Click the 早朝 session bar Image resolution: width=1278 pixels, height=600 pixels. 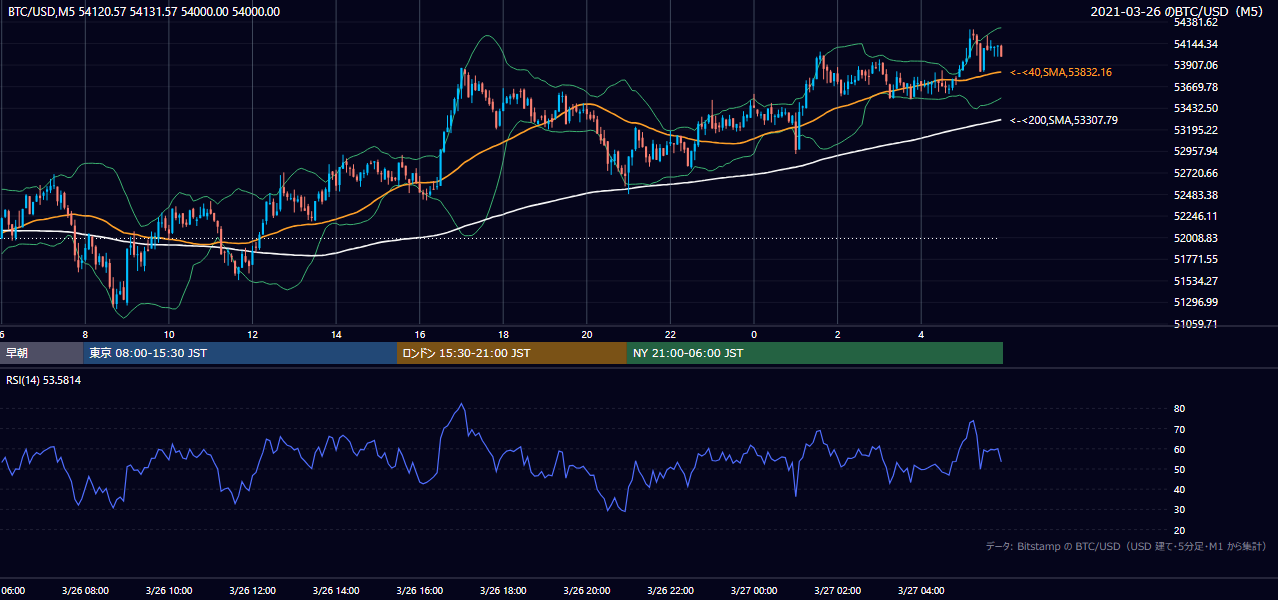click(x=41, y=353)
